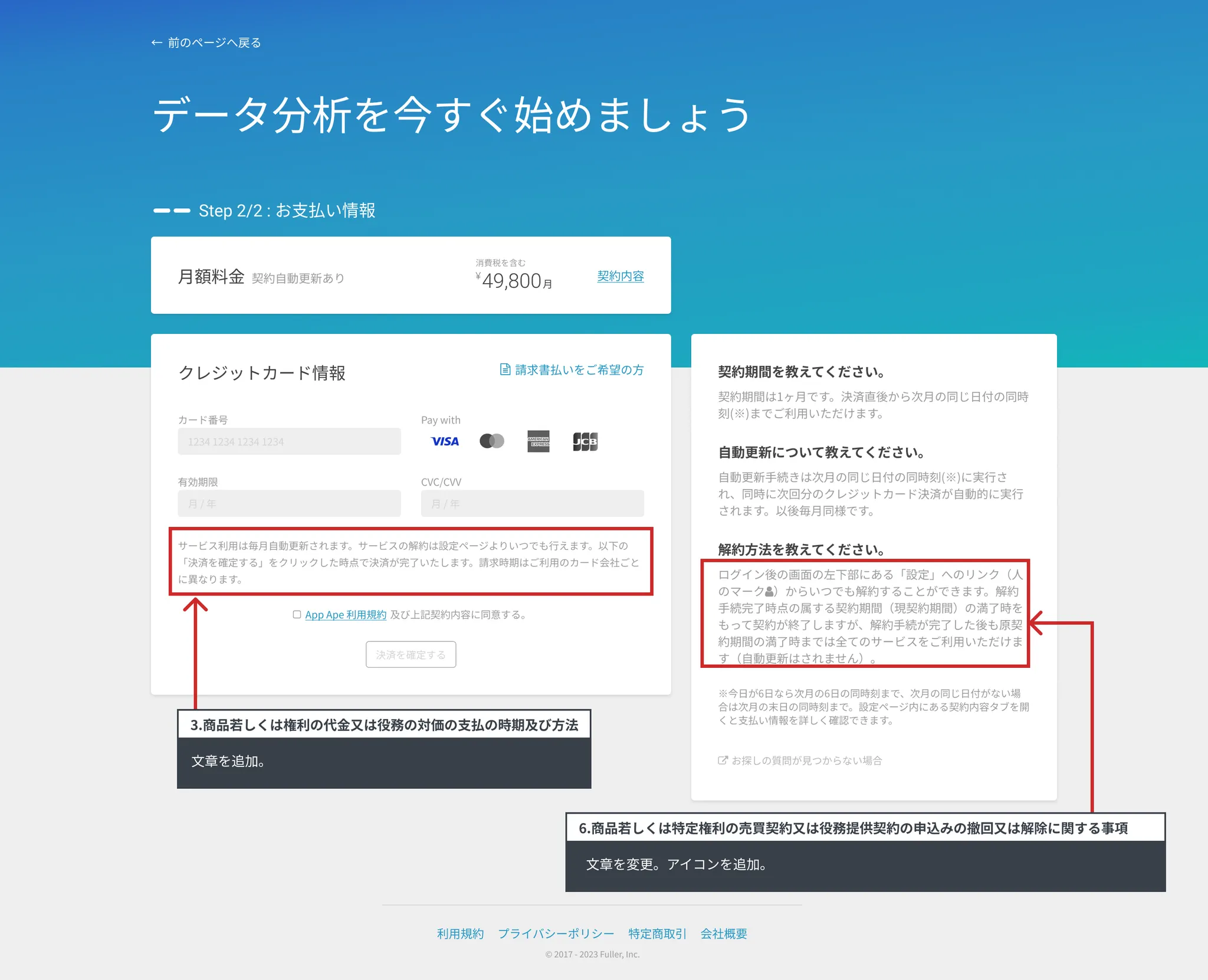Check the App Ape terms agreement checkbox

click(x=297, y=615)
